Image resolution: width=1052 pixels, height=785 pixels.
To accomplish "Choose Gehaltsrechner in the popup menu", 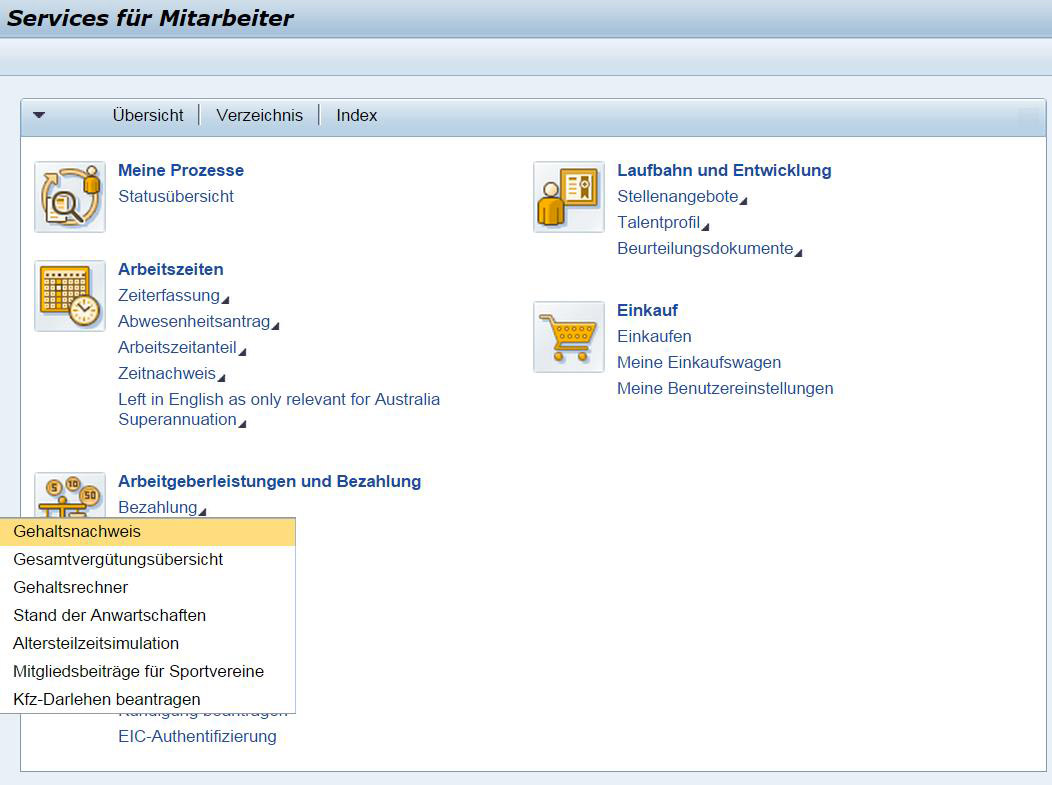I will (x=71, y=588).
